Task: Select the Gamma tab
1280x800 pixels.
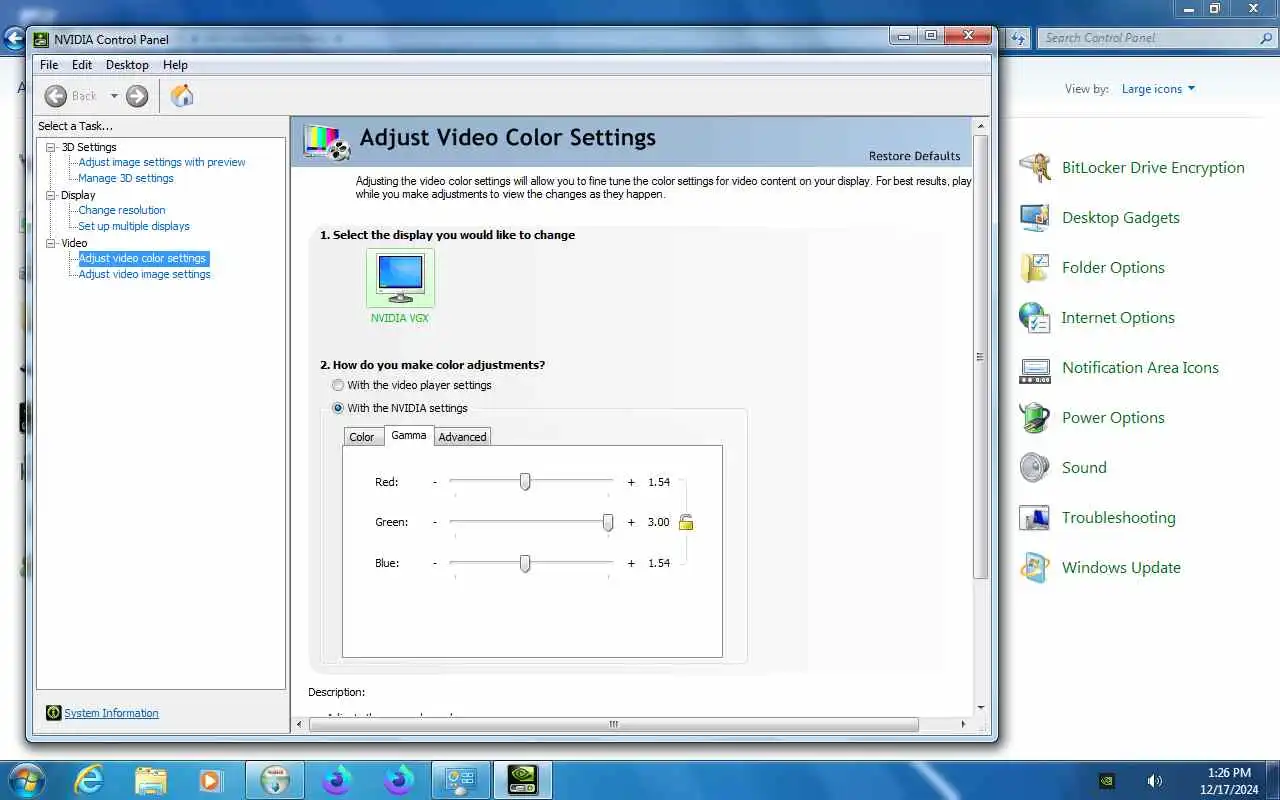Action: click(409, 435)
